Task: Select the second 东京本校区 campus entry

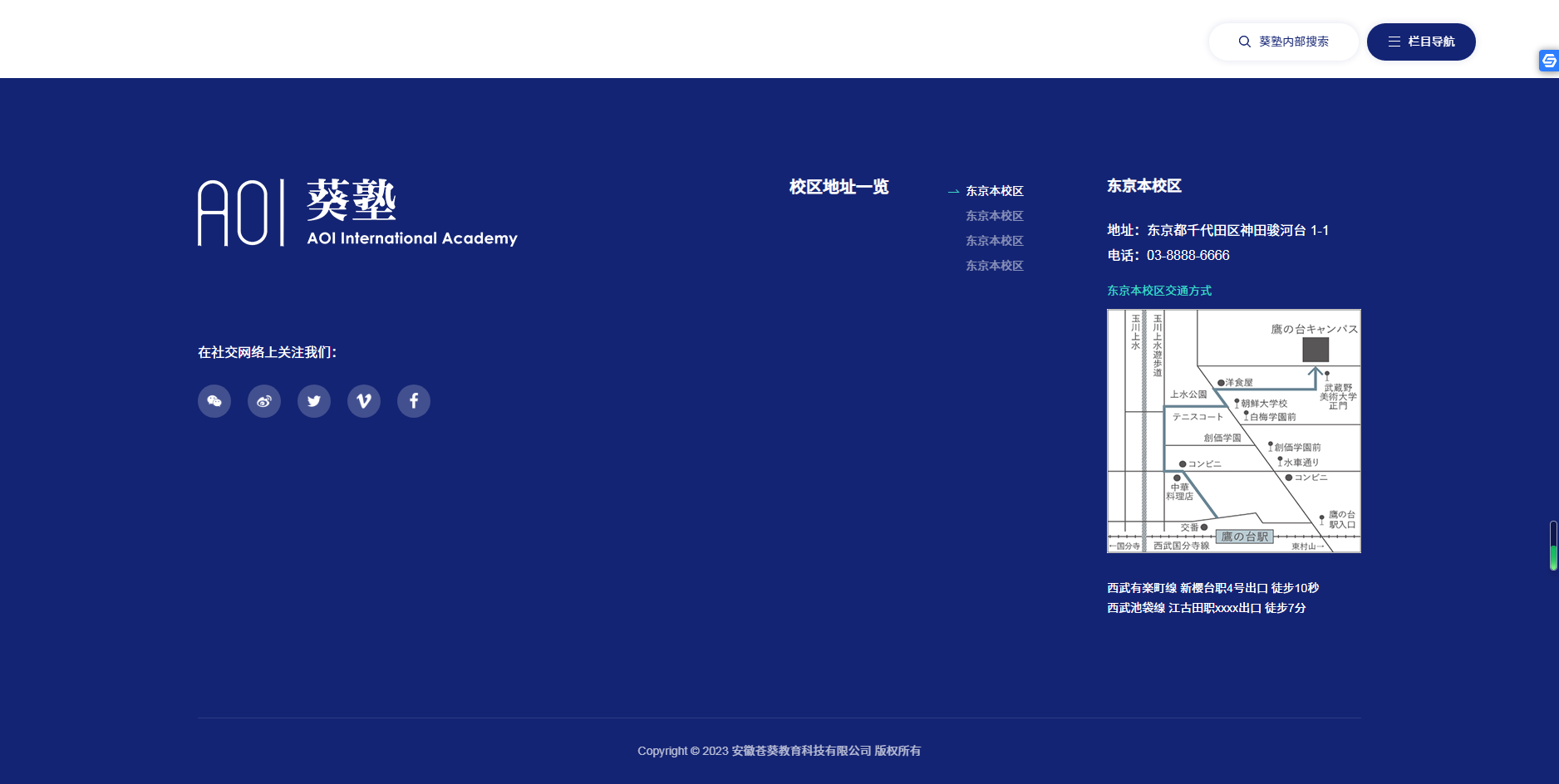Action: click(994, 216)
